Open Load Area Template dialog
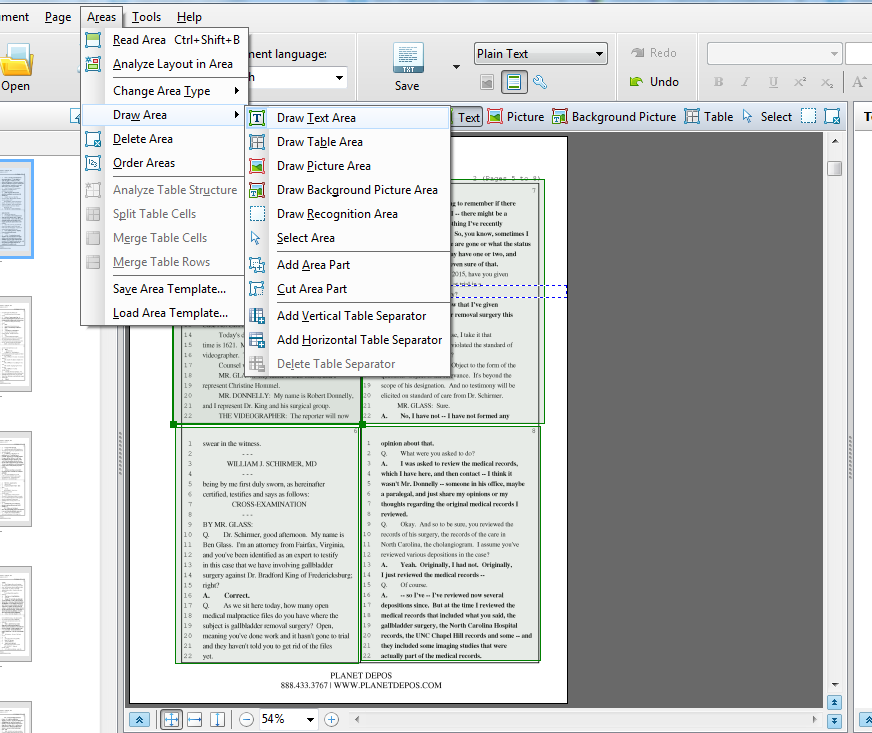 tap(164, 313)
